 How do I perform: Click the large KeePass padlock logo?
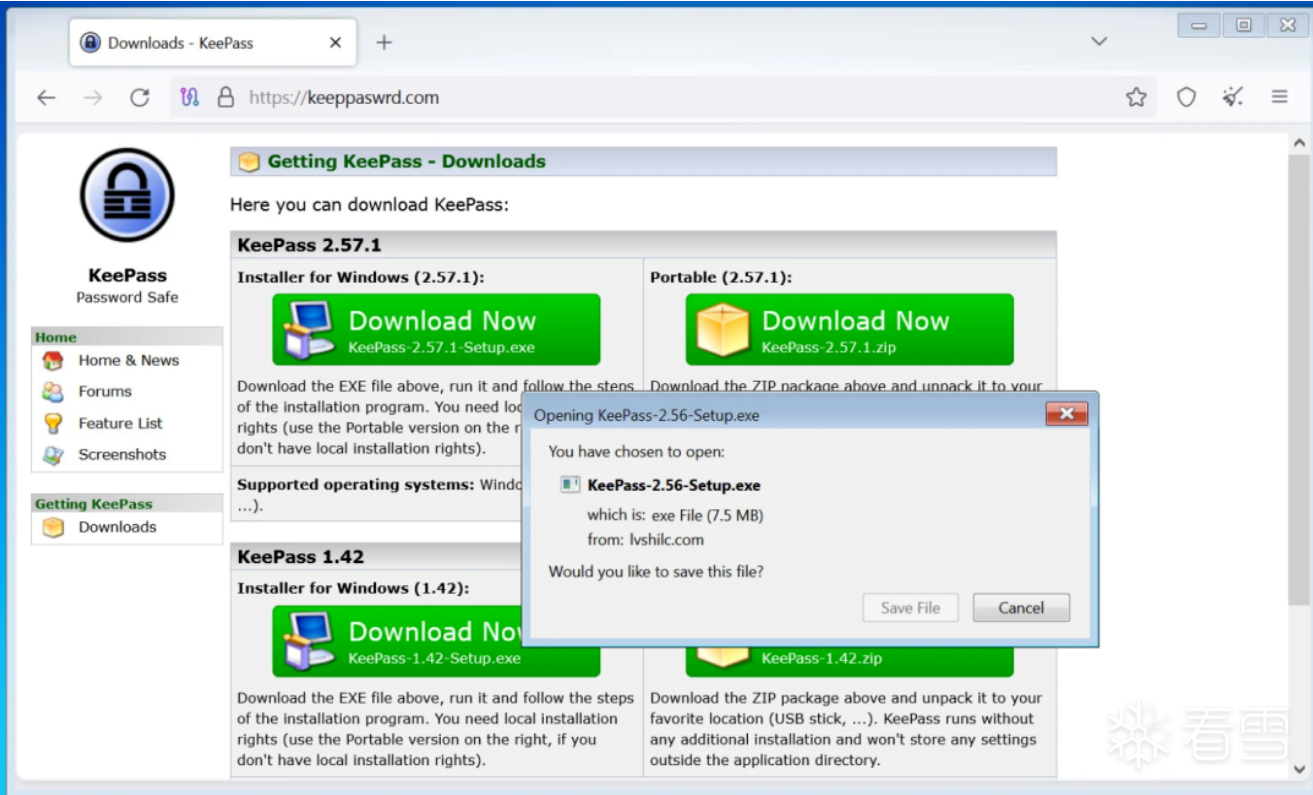pyautogui.click(x=127, y=195)
